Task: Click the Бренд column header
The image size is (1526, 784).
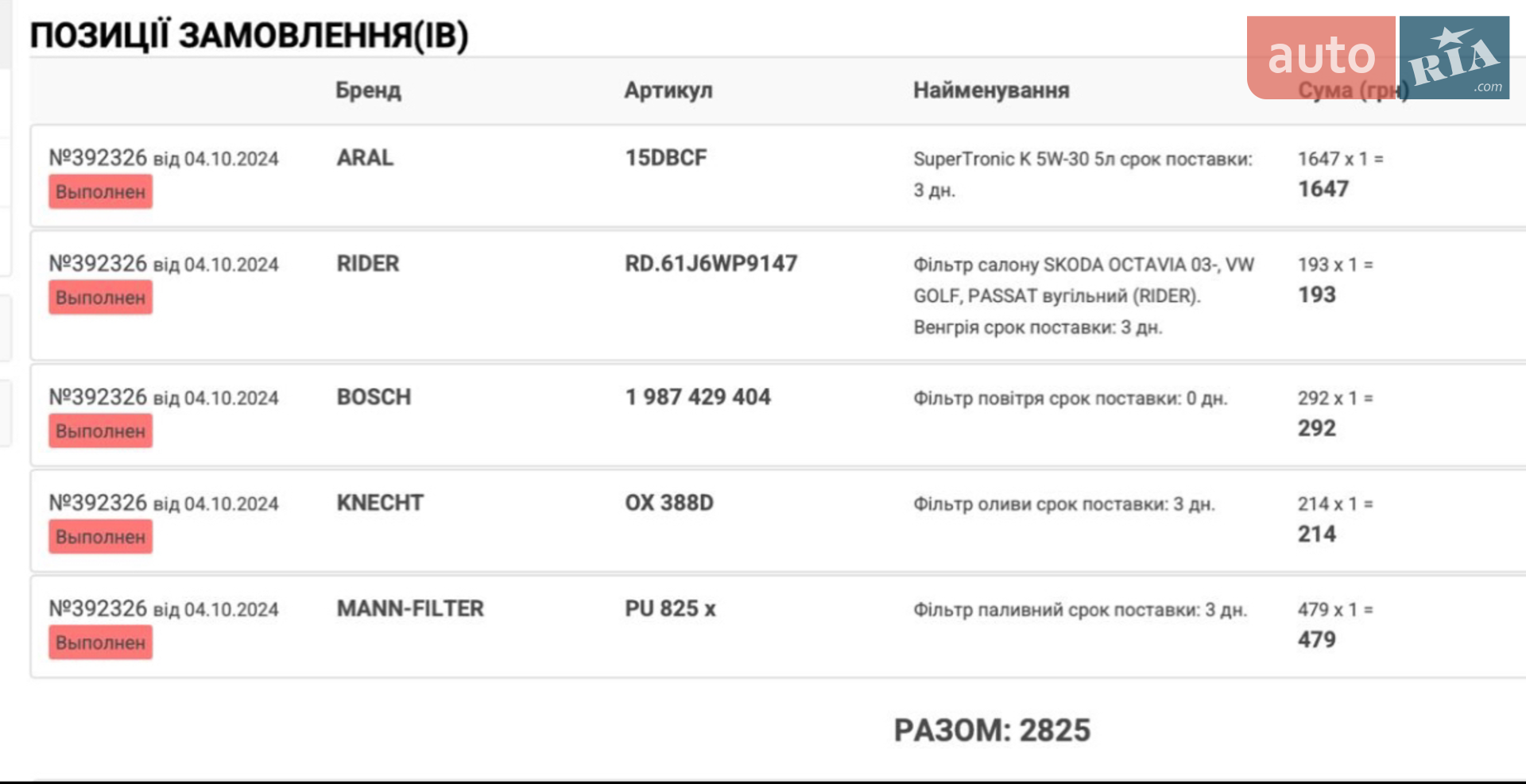Action: [368, 91]
